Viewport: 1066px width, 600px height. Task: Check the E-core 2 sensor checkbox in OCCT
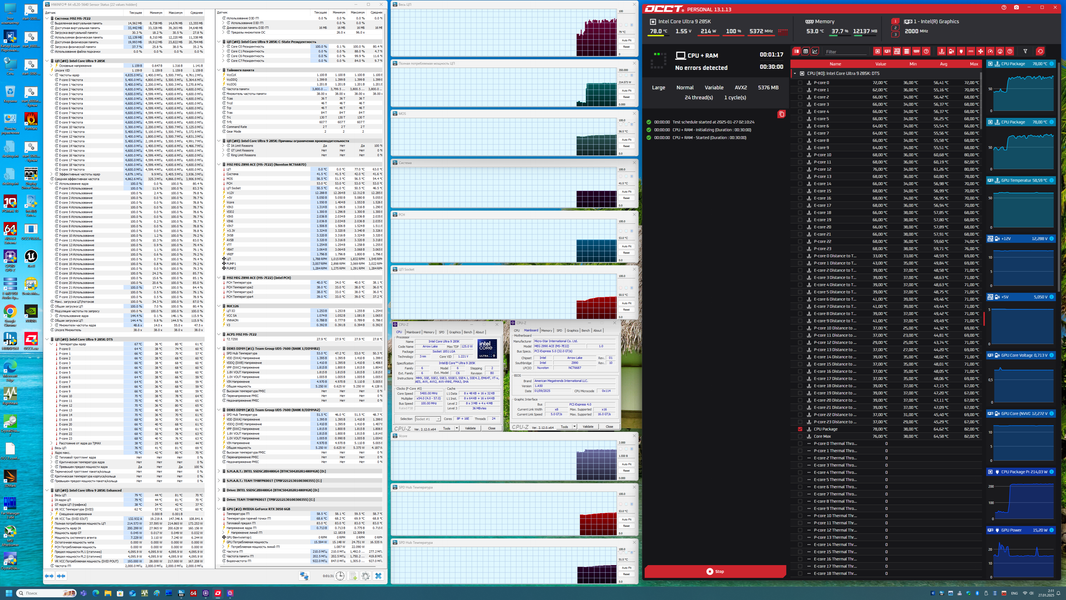click(800, 96)
